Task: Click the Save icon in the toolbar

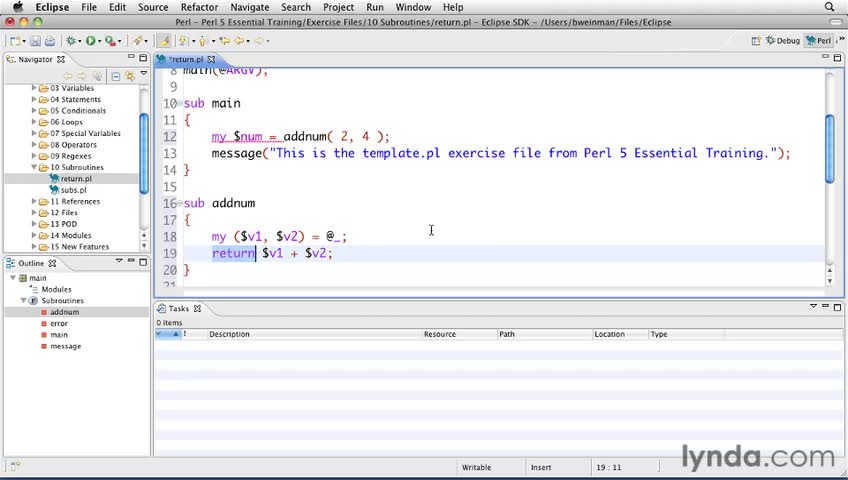Action: (x=35, y=41)
